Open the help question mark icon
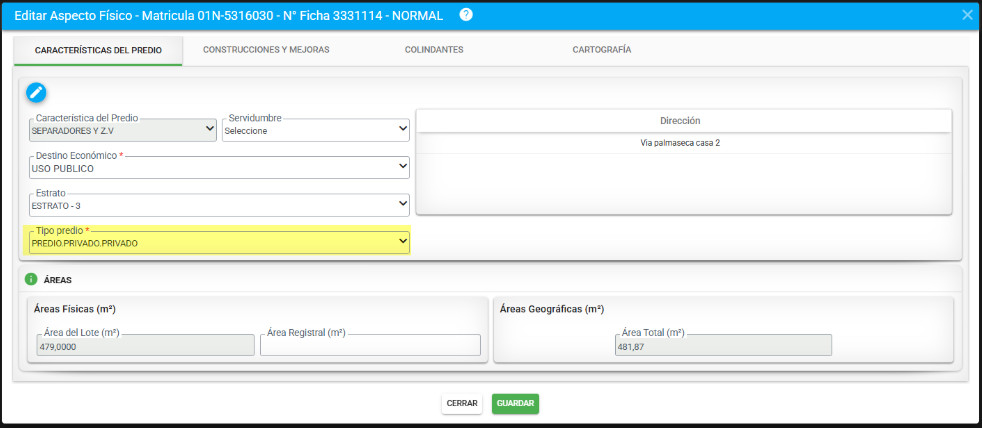The height and width of the screenshot is (428, 982). click(x=466, y=15)
